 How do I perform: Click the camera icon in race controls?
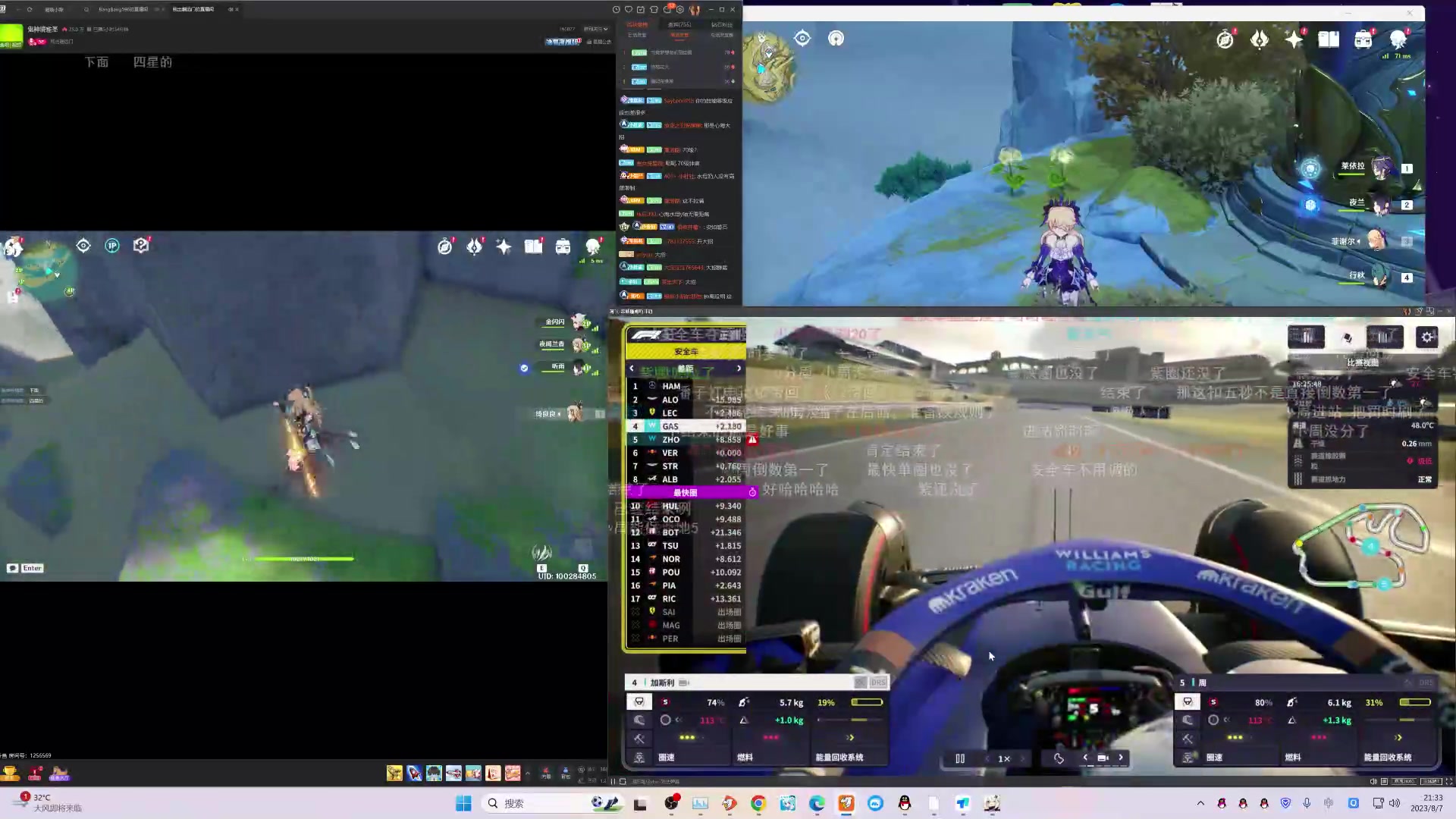click(1103, 758)
